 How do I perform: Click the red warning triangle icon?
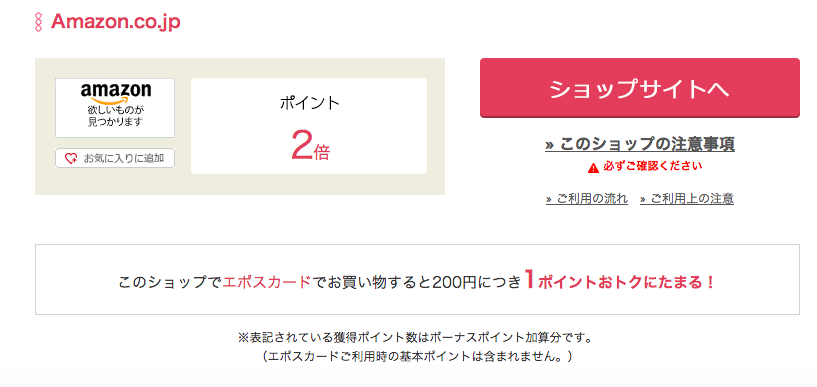(593, 168)
